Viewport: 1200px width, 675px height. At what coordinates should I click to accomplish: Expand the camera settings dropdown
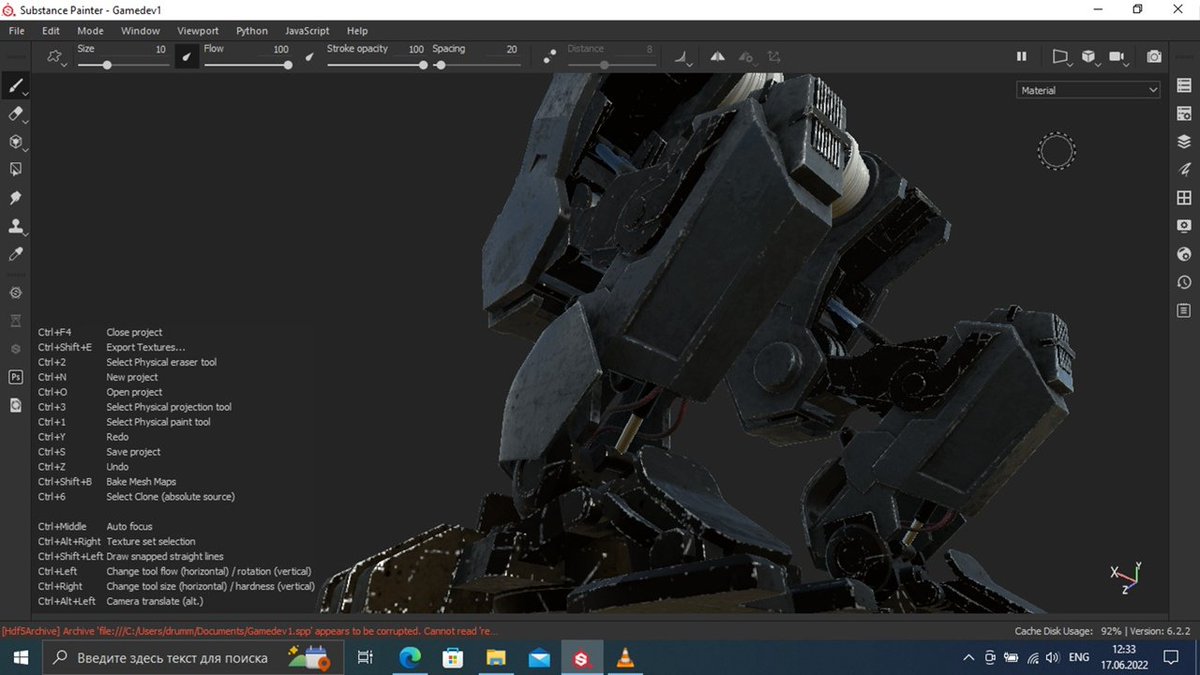click(1118, 57)
